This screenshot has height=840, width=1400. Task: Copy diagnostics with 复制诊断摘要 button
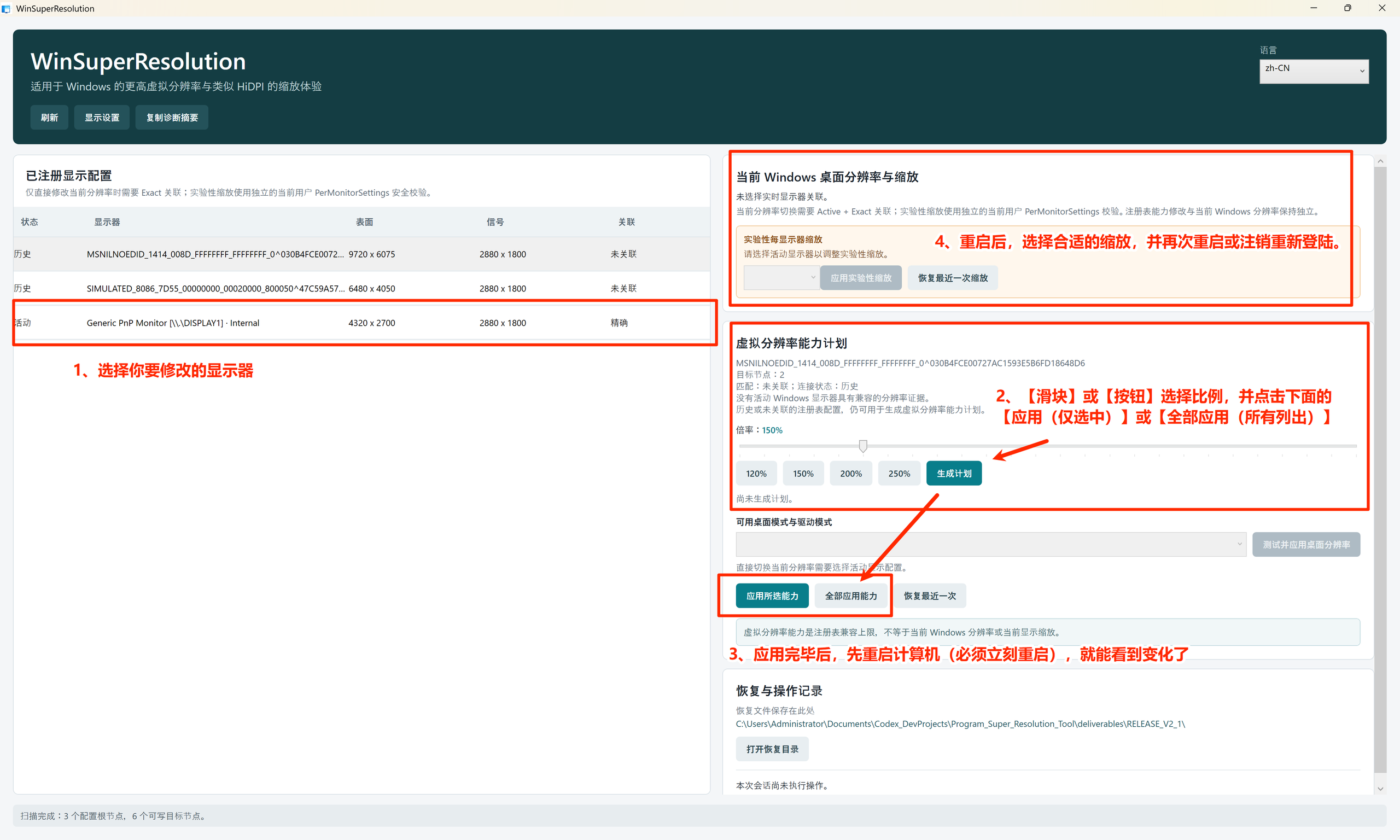(172, 117)
